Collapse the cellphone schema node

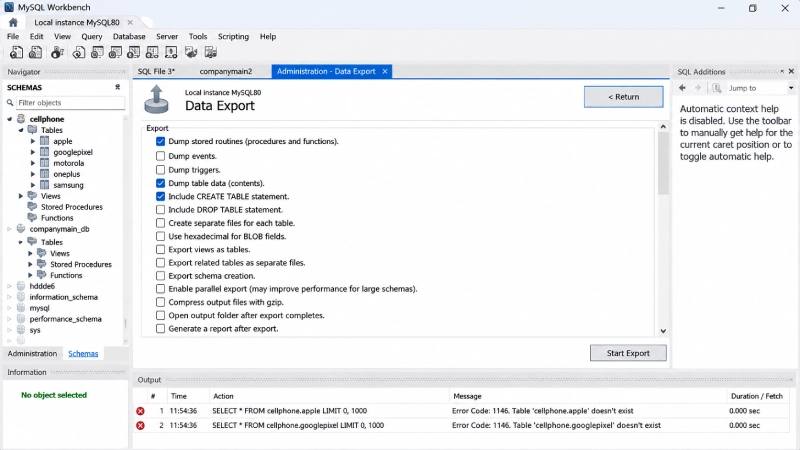coord(10,119)
